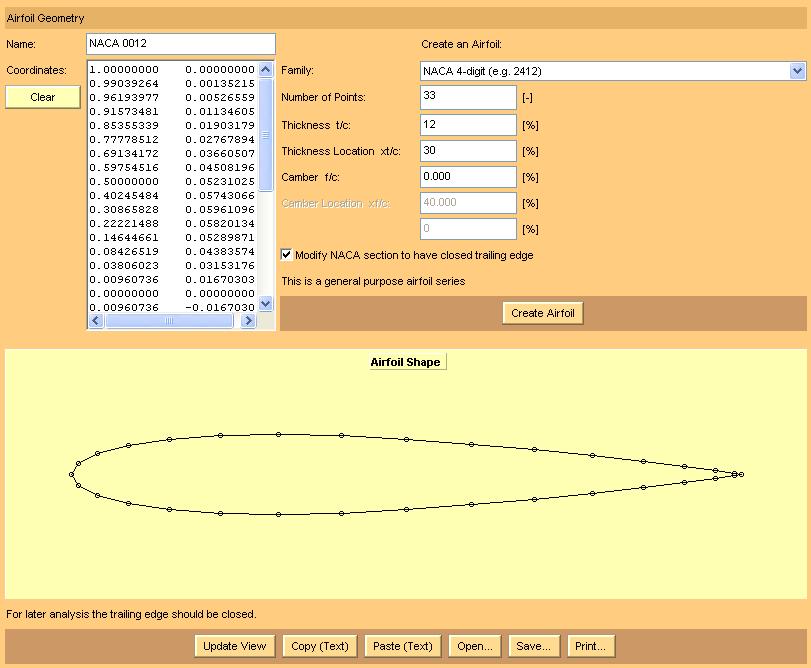Open the airfoil Family dropdown
The image size is (811, 668).
pos(612,71)
